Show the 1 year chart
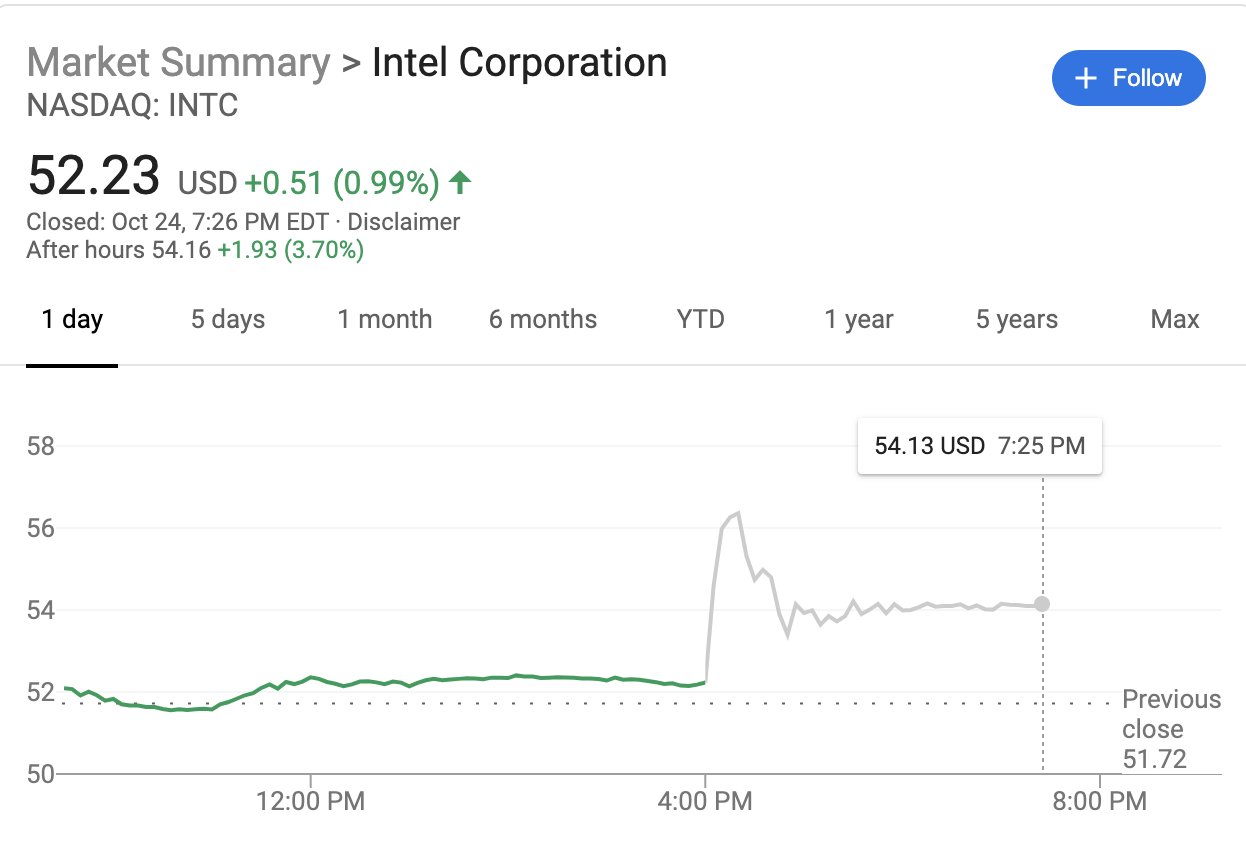 tap(859, 320)
